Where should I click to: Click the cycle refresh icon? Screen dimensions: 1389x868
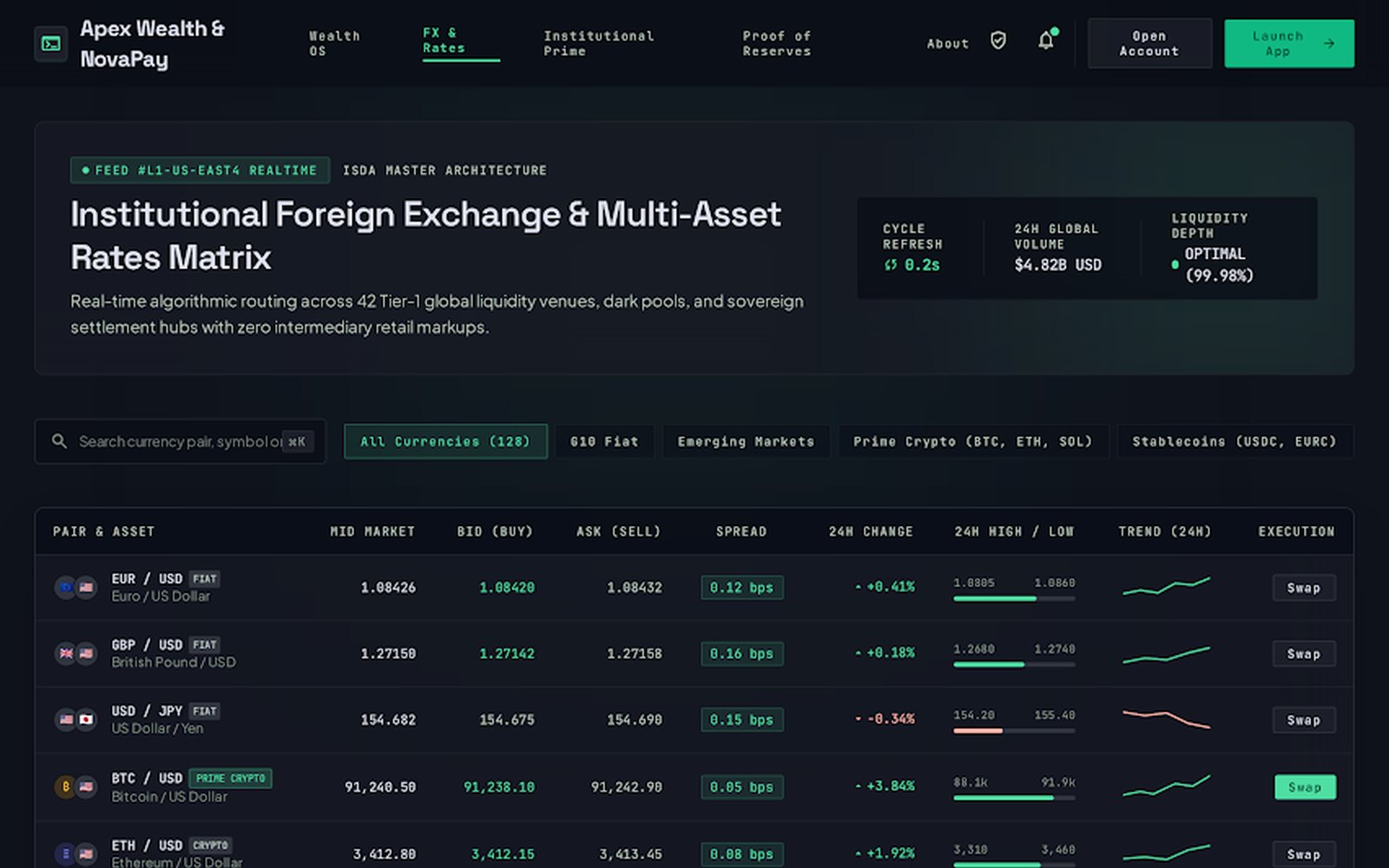891,265
